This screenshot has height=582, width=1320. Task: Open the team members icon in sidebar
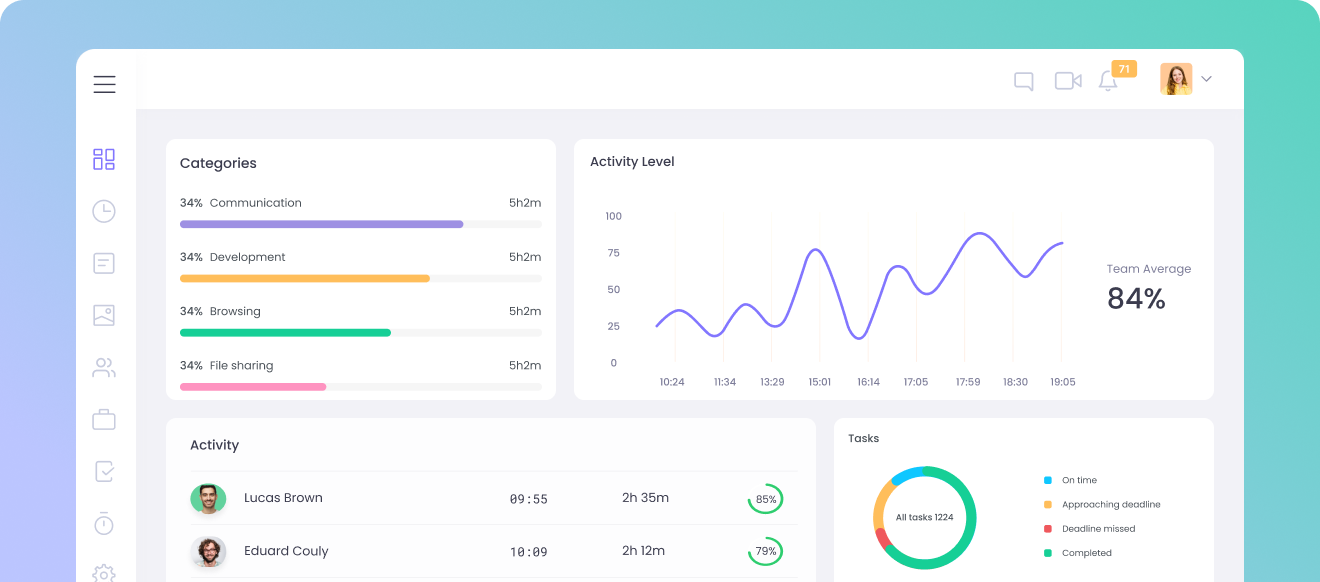click(104, 367)
